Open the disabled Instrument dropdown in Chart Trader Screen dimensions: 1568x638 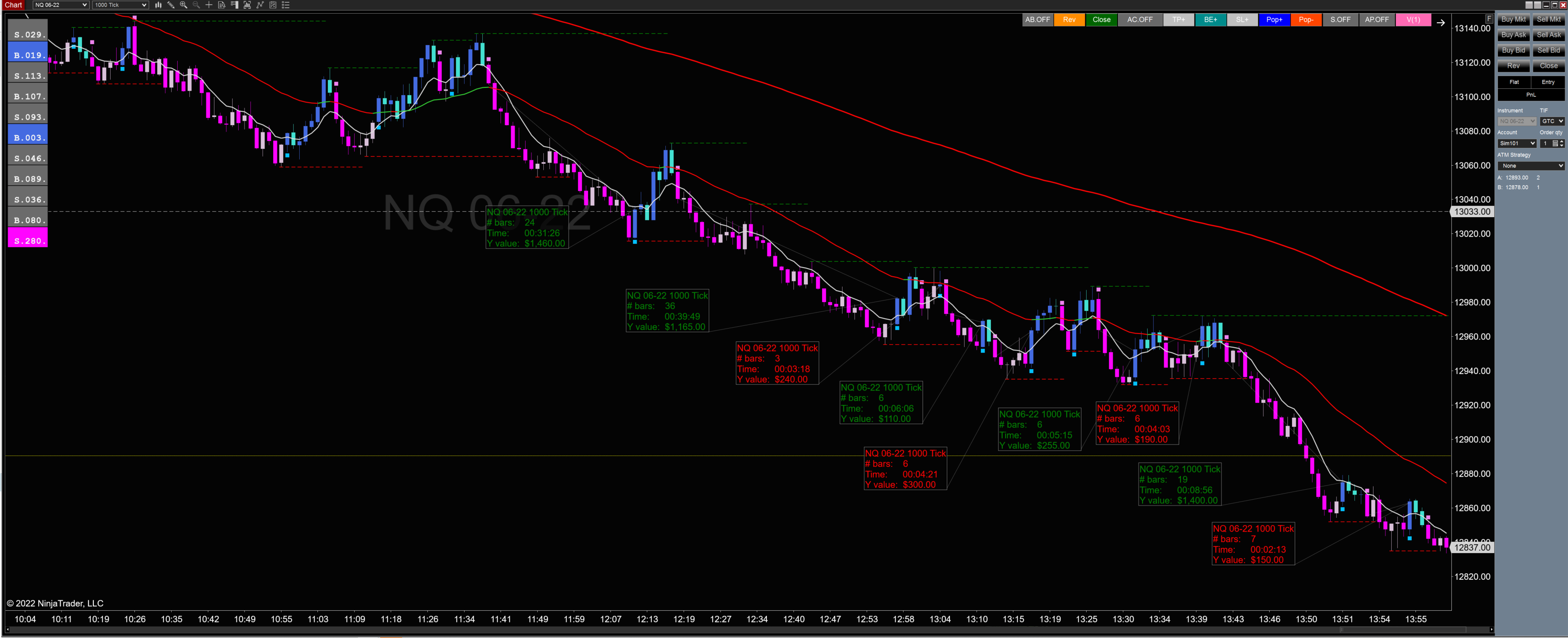[x=1517, y=121]
